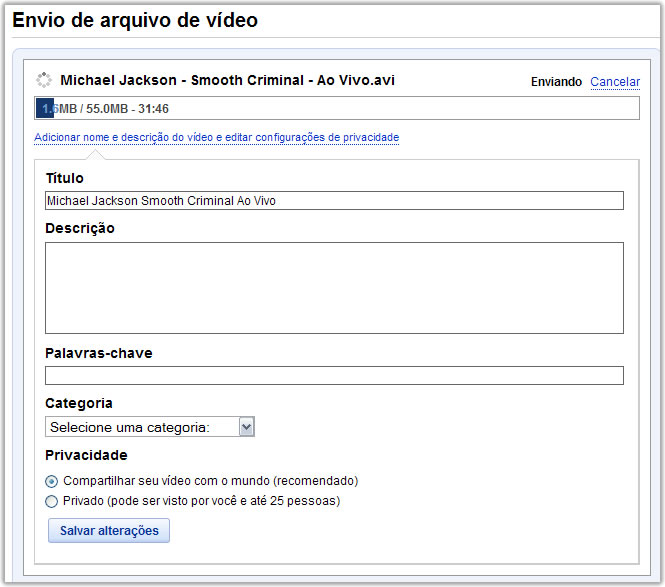Select 'Compartilhar seu vídeo com o mundo' radio button
The image size is (665, 587).
coord(52,481)
